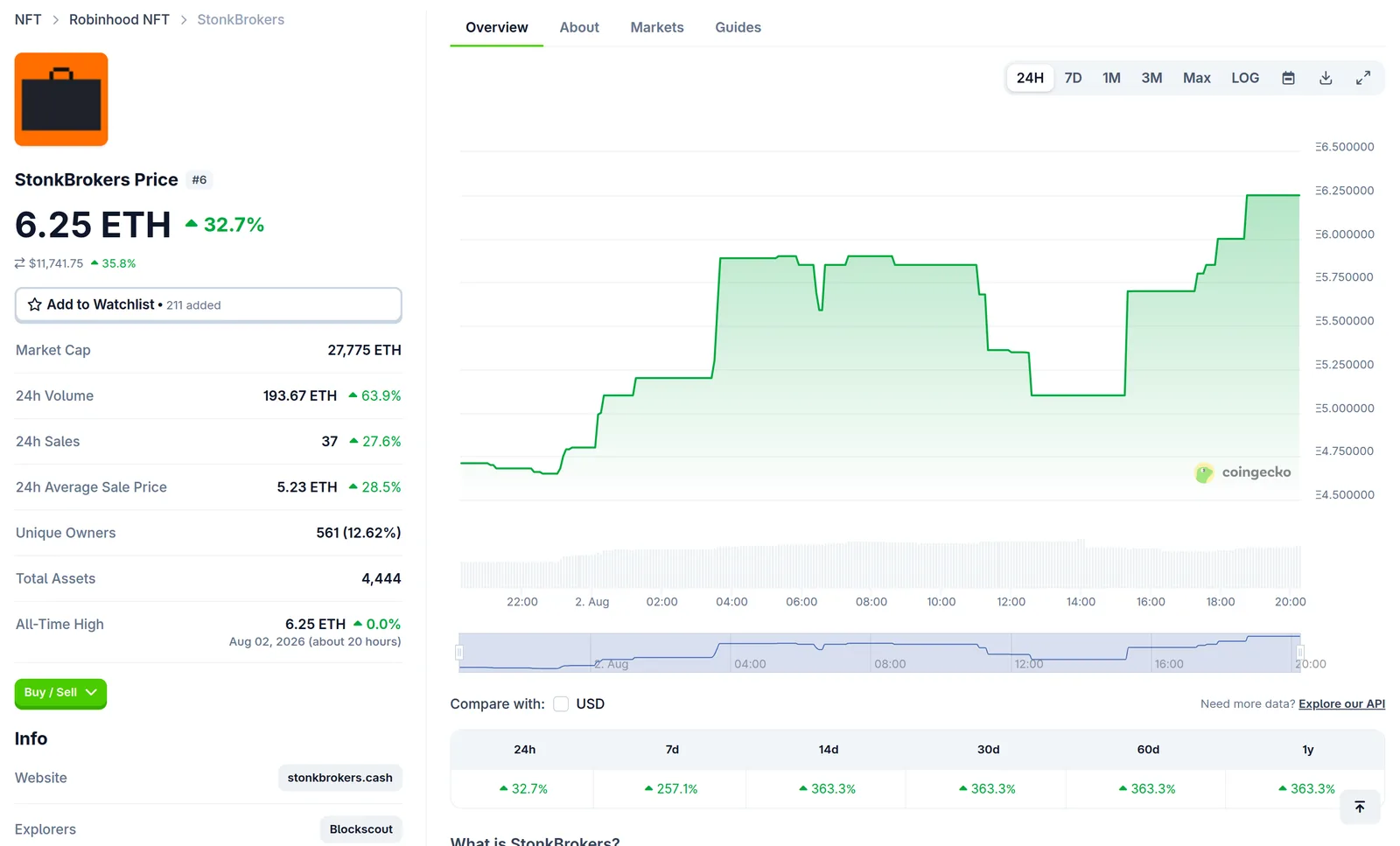This screenshot has height=846, width=1400.
Task: Click the #6 rank badge
Action: 199,180
